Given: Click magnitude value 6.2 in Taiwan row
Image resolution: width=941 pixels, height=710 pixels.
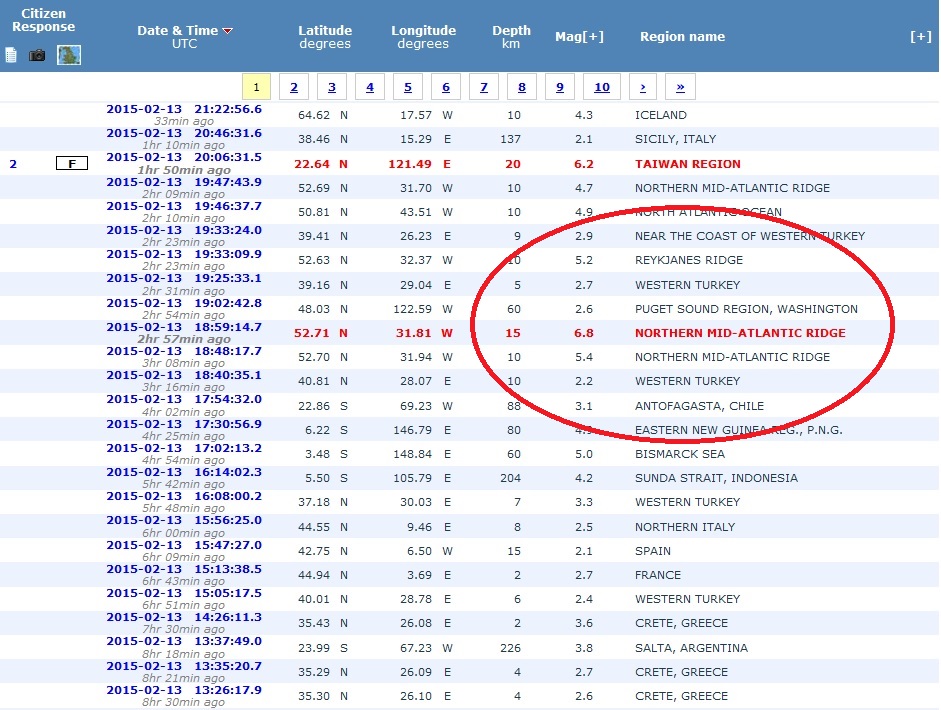Looking at the screenshot, I should 583,164.
